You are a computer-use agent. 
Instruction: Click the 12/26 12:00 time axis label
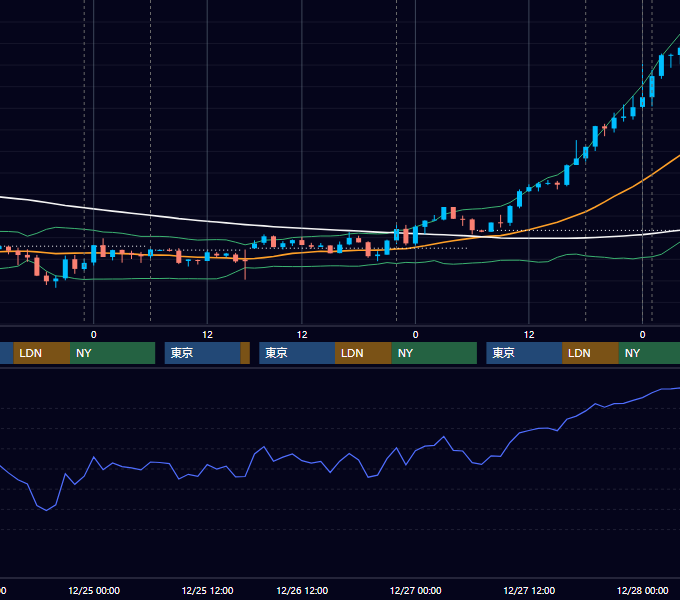tap(302, 590)
